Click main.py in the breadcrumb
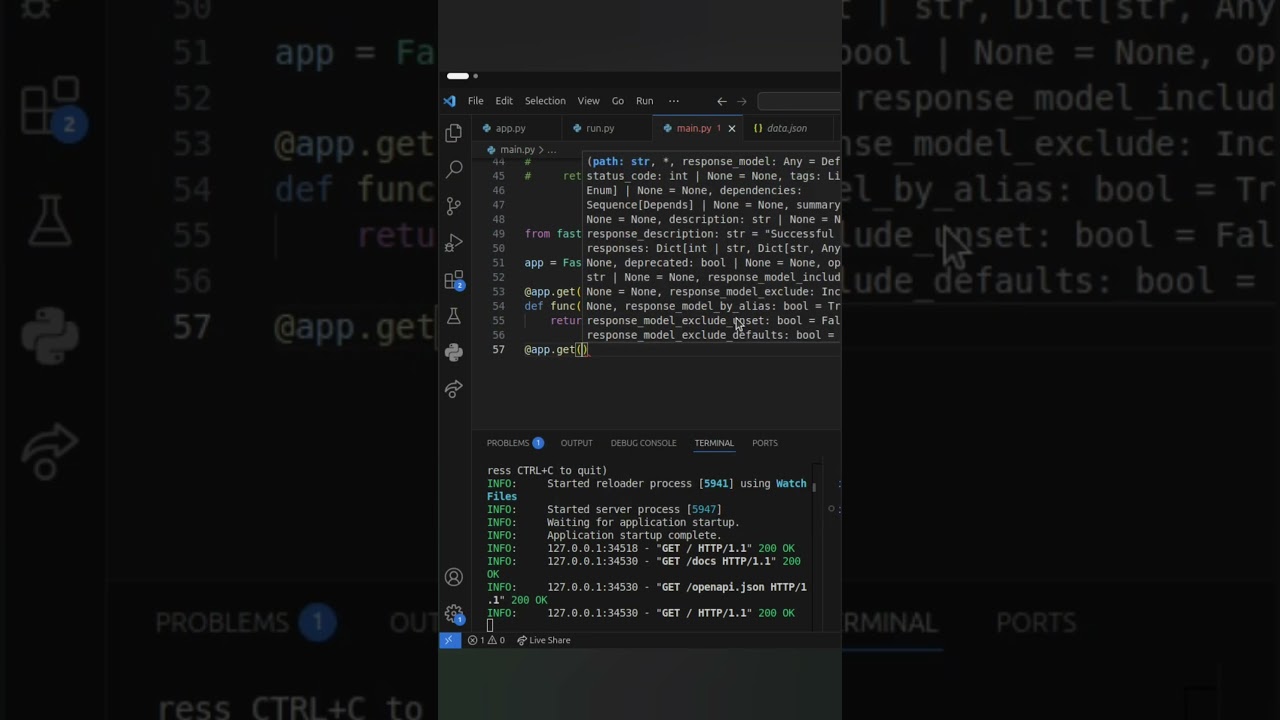This screenshot has width=1280, height=720. click(x=517, y=150)
